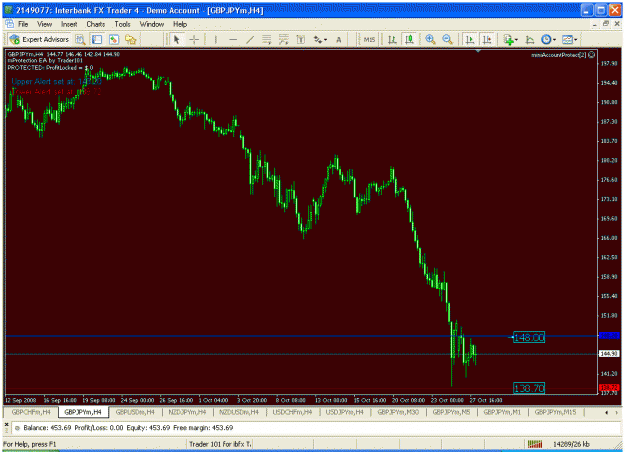625x452 pixels.
Task: Switch to the GBPUSDm,H4 chart tab
Action: pyautogui.click(x=135, y=412)
